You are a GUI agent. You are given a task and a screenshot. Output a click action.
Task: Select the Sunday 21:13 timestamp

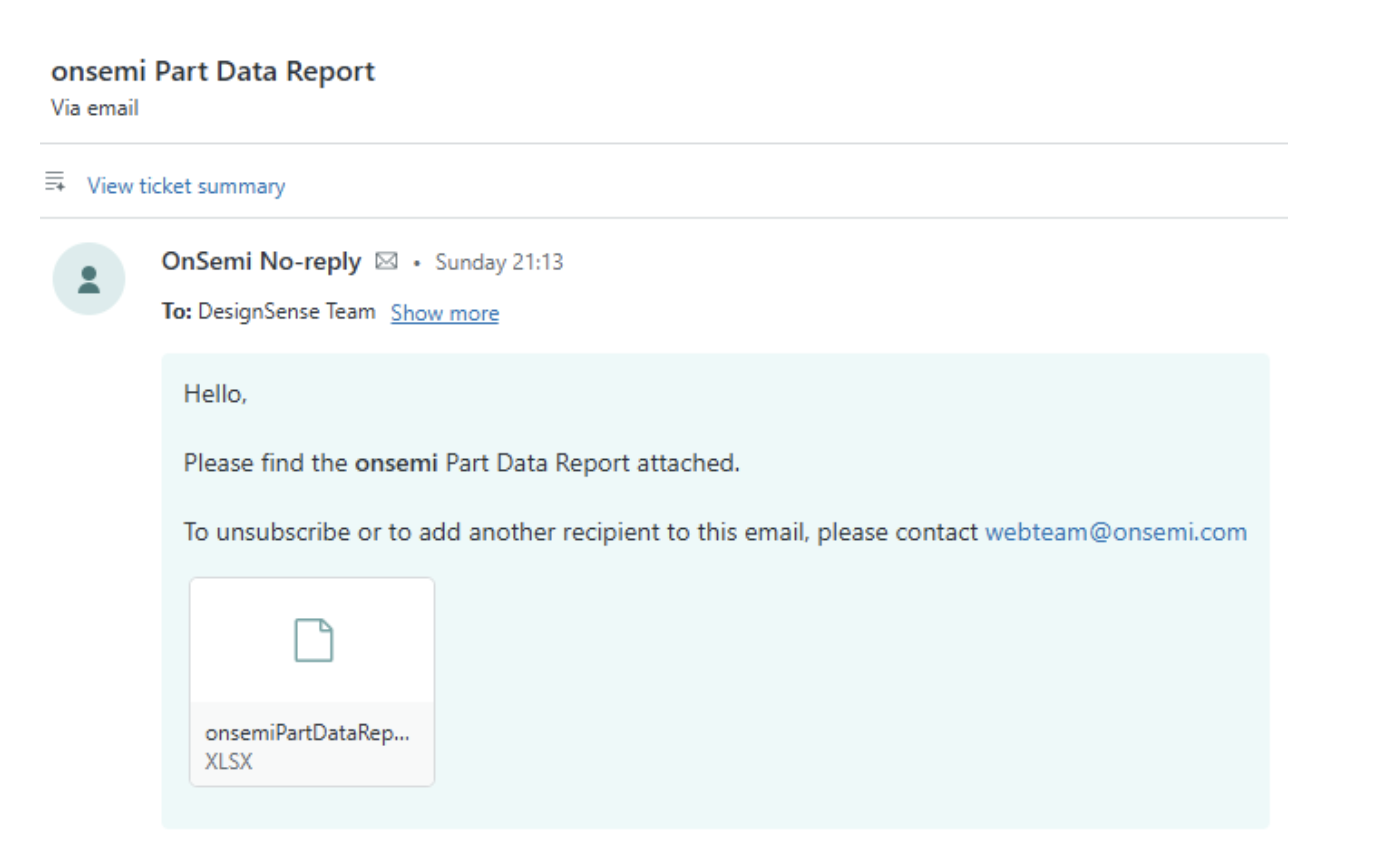click(498, 262)
